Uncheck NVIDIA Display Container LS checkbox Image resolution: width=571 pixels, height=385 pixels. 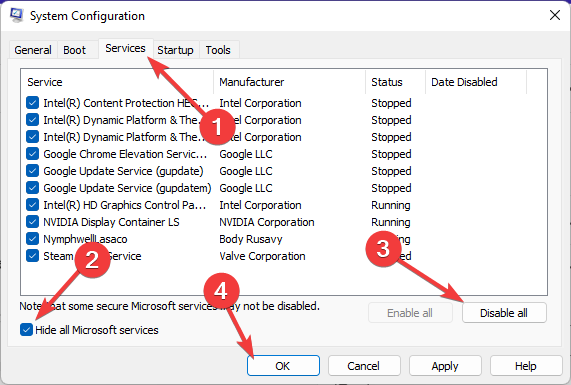point(32,222)
